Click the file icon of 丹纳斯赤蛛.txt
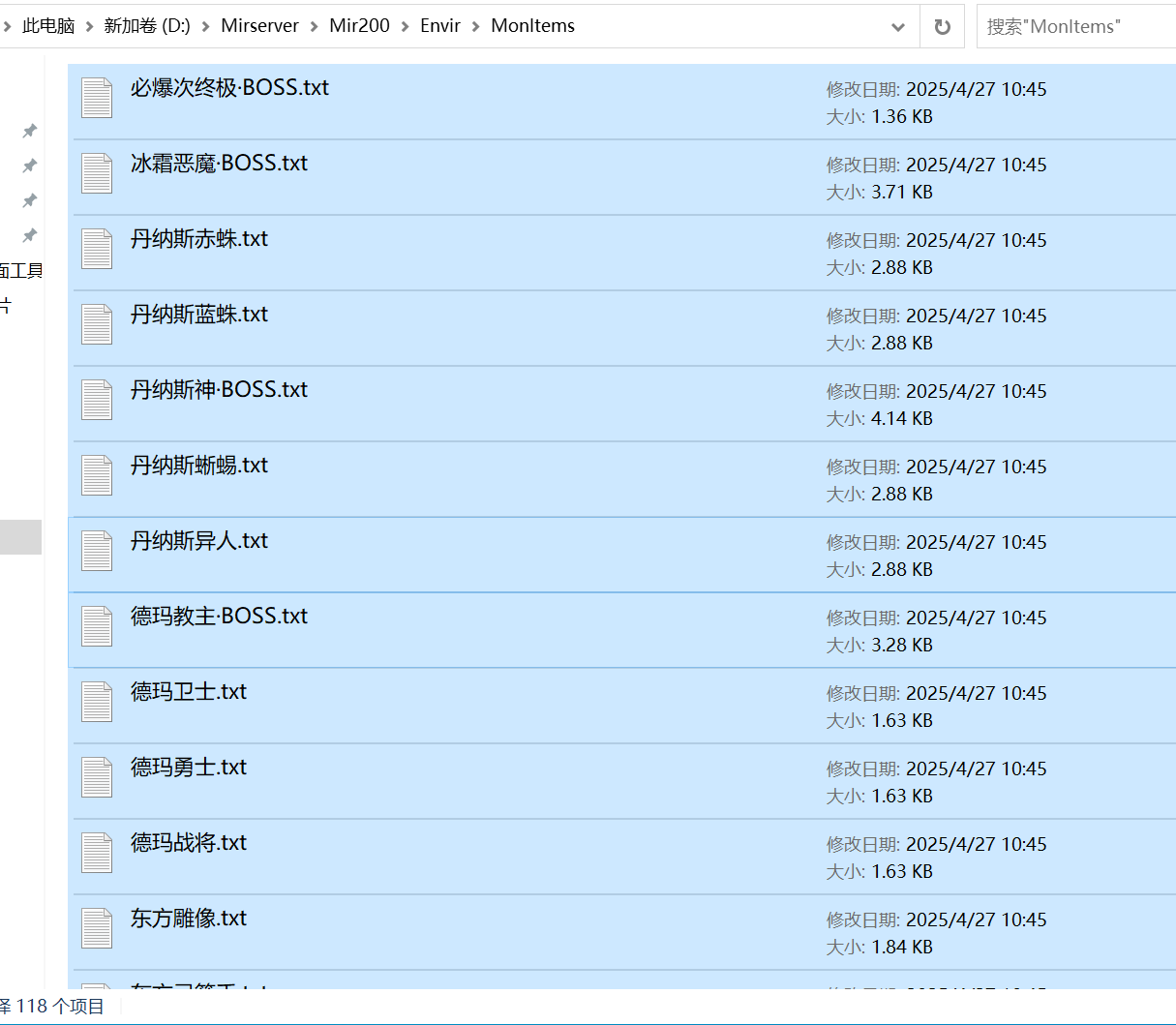This screenshot has width=1176, height=1025. 97,249
